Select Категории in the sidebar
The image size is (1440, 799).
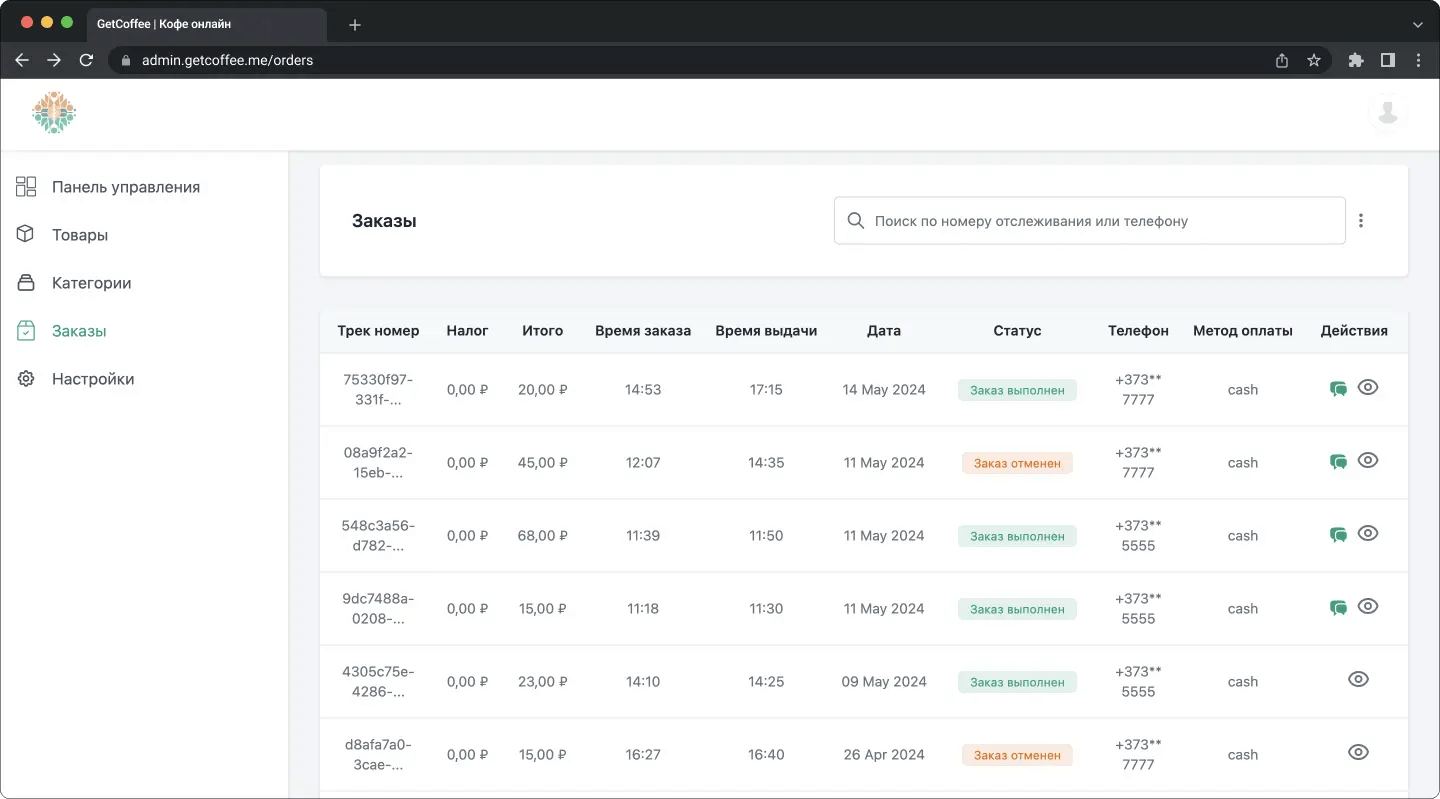(91, 283)
